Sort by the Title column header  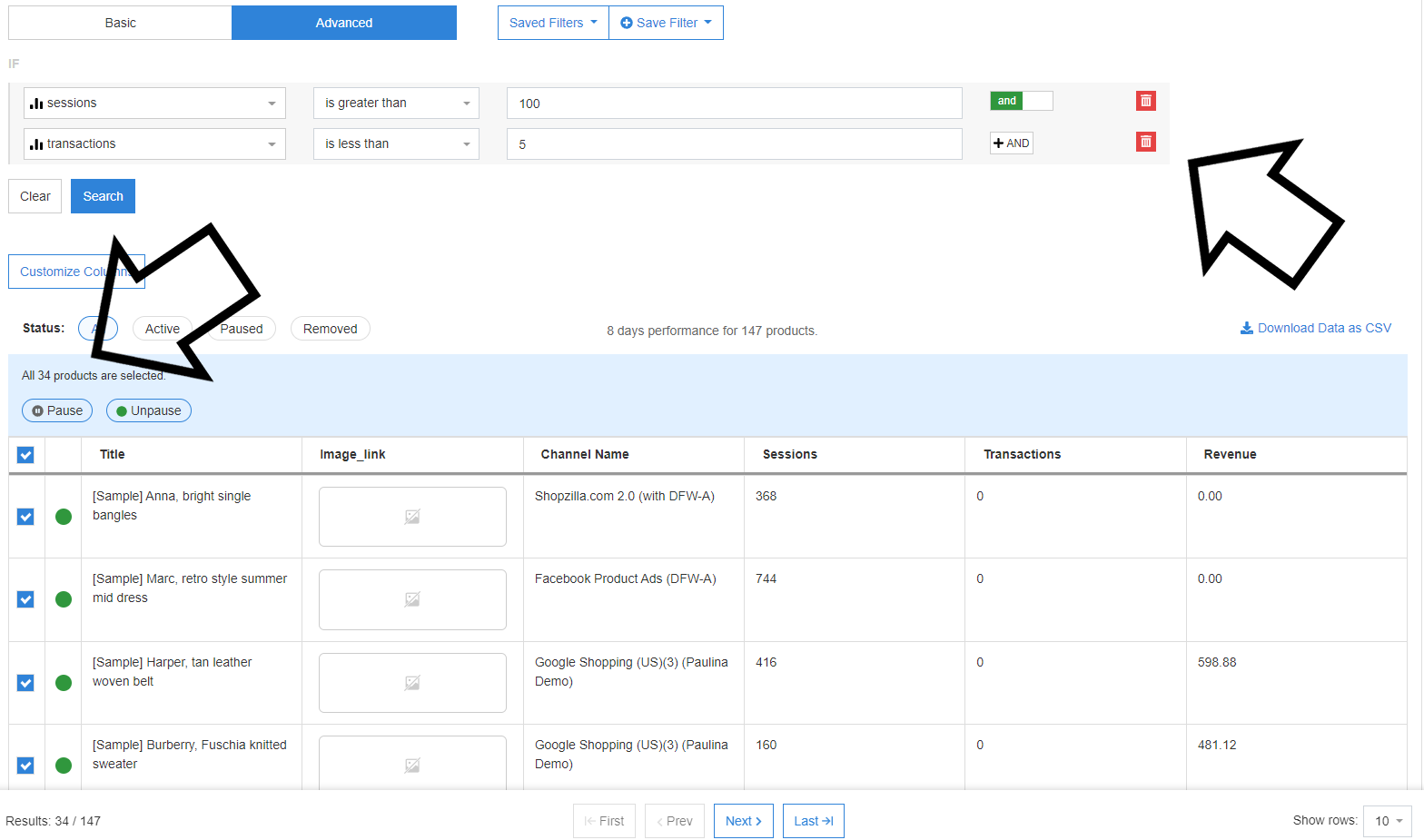[x=113, y=454]
